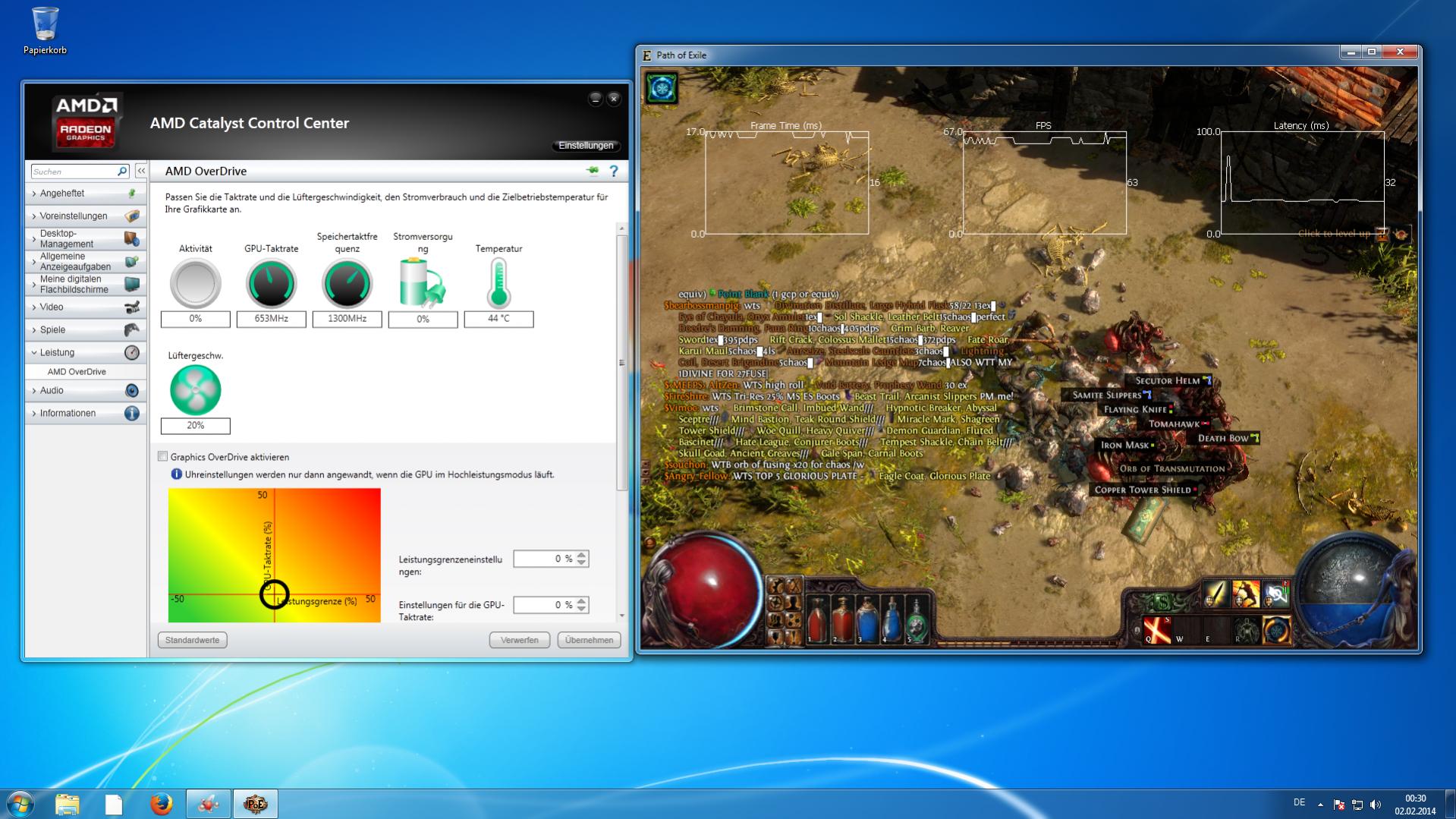Click the GPU-Taktrate gauge dial
1456x819 pixels.
[271, 283]
